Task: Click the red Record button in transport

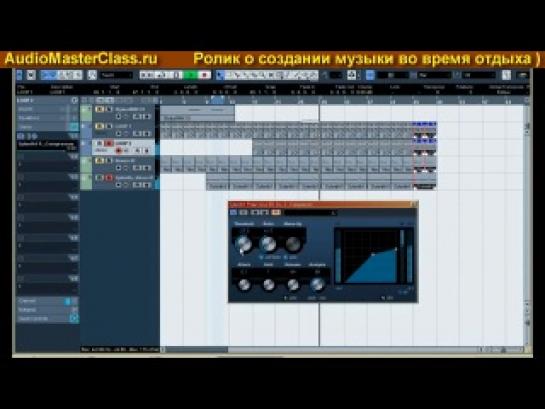Action: click(x=204, y=75)
